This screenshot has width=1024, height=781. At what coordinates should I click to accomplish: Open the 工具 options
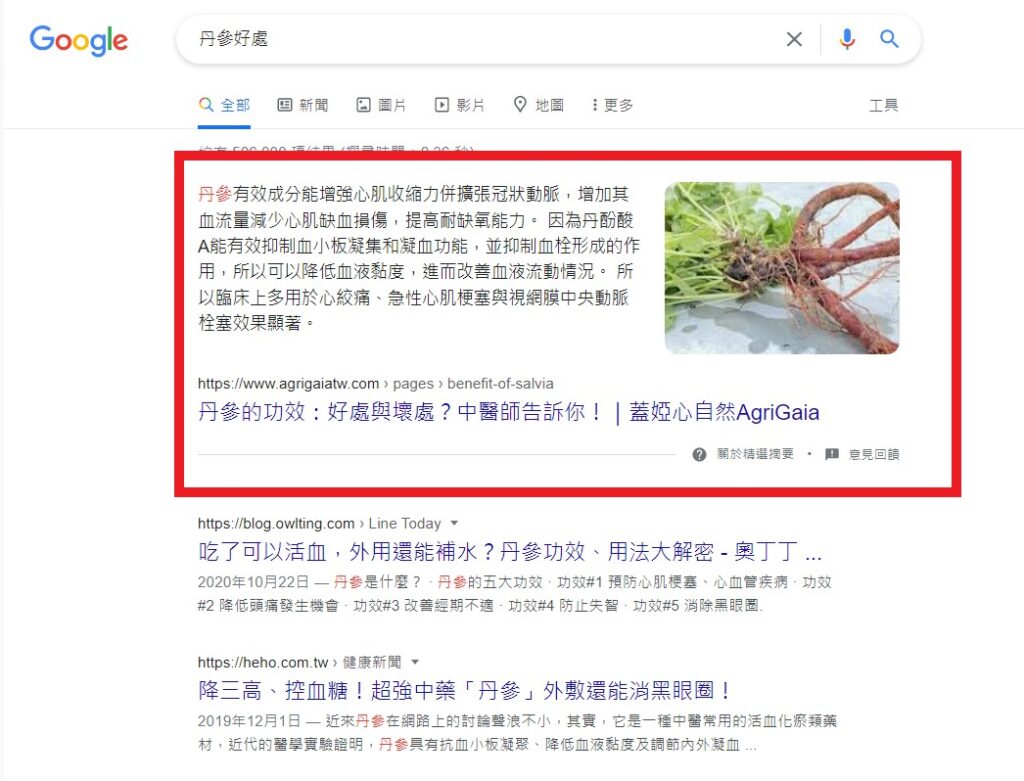(x=884, y=105)
